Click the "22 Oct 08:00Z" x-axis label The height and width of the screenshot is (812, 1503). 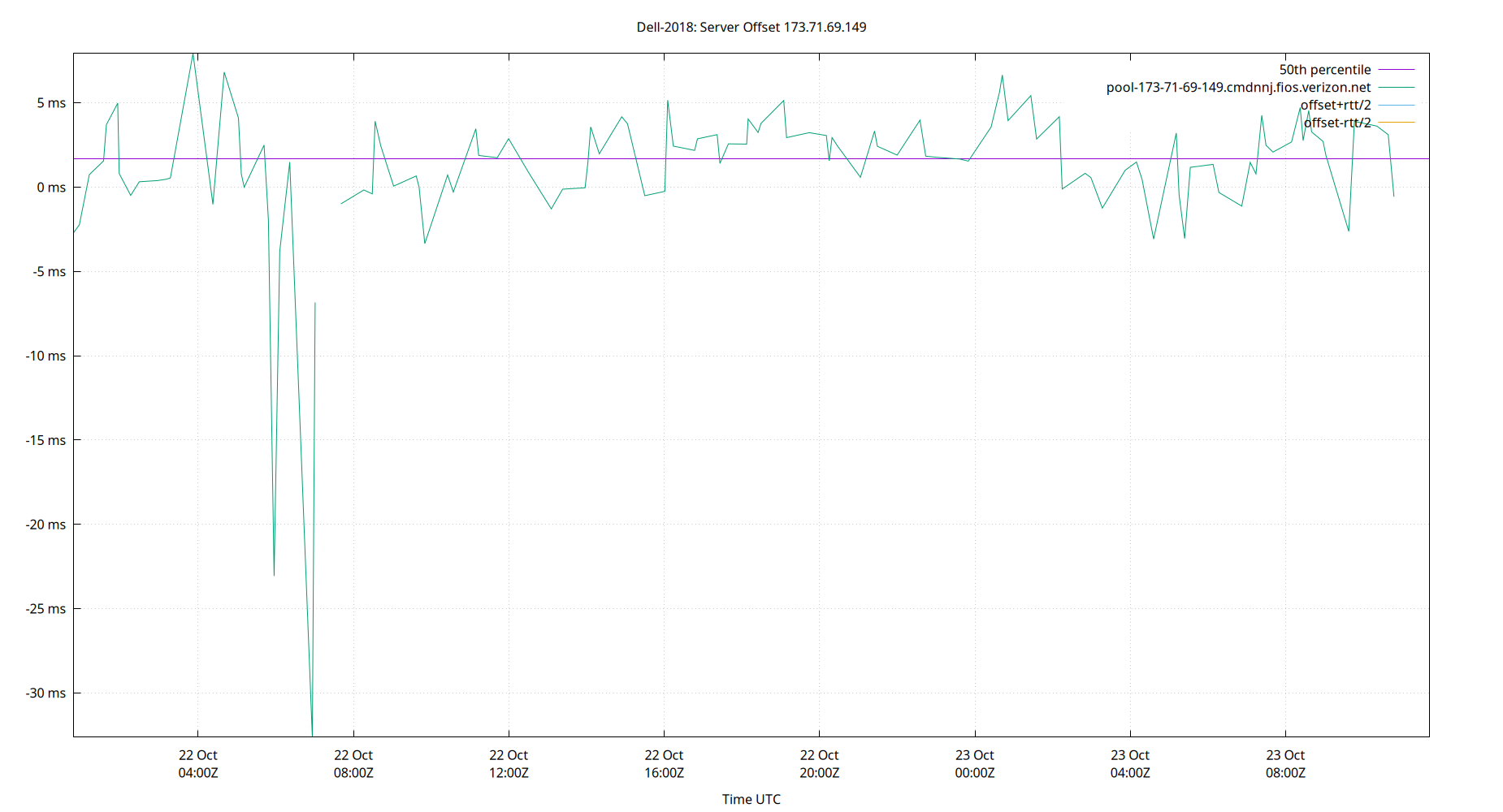353,764
